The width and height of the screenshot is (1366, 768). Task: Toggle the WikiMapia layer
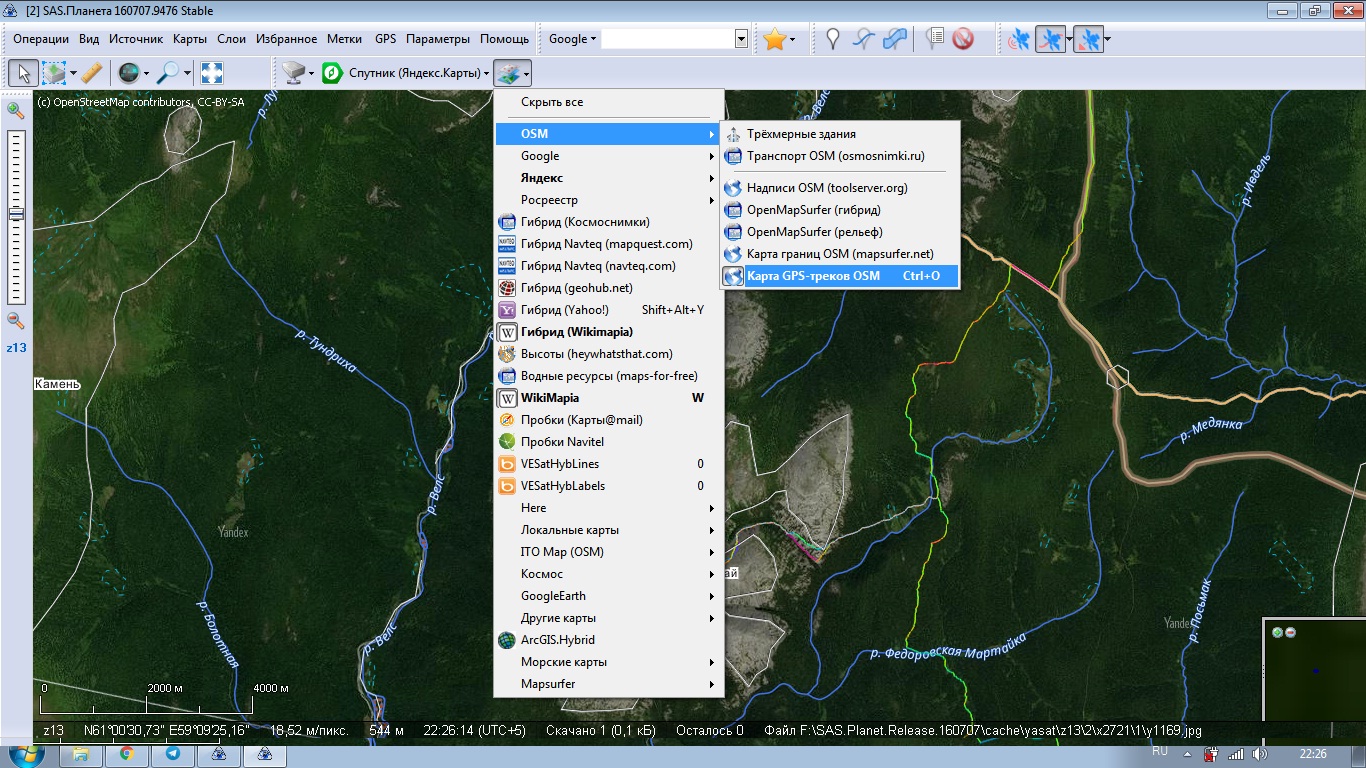pyautogui.click(x=609, y=398)
